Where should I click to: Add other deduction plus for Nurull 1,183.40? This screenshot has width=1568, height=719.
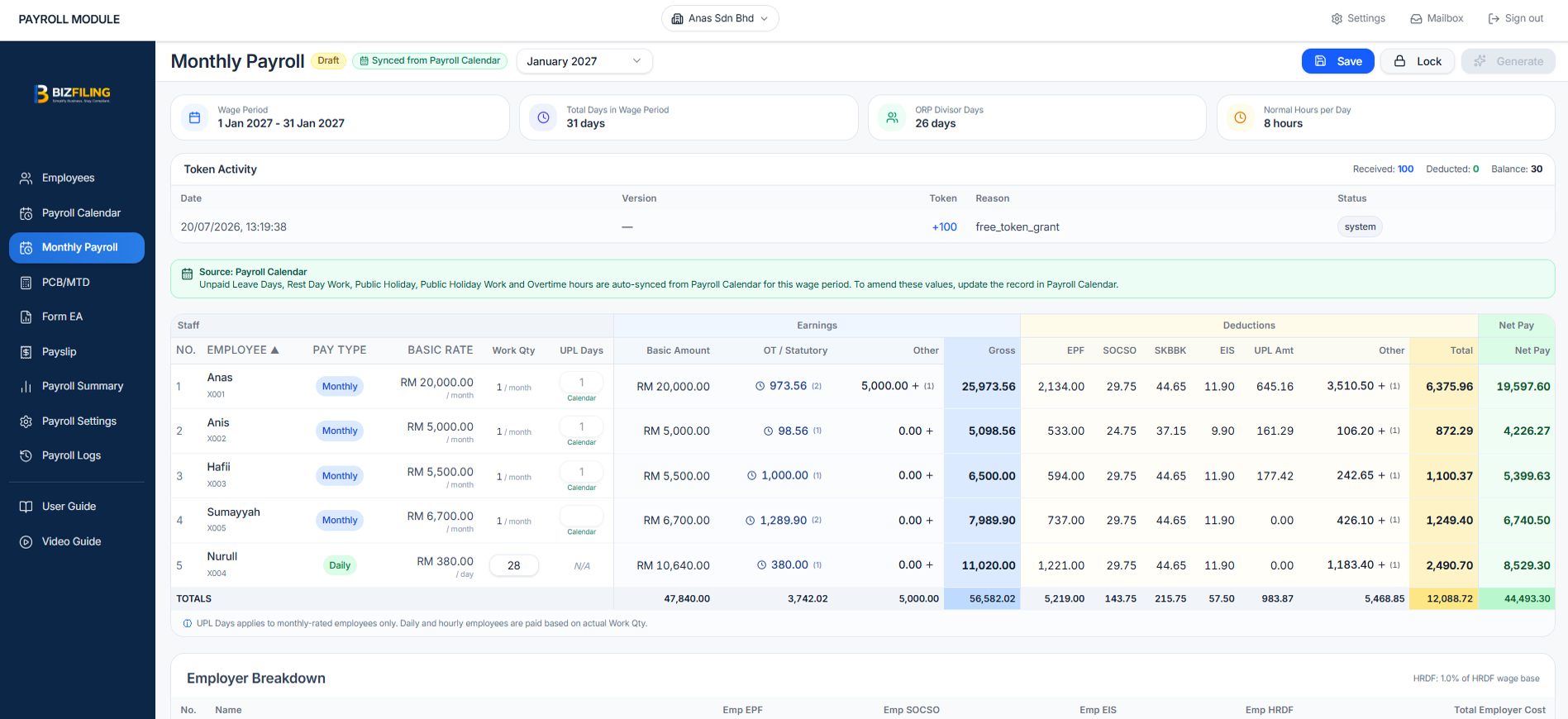(1381, 565)
